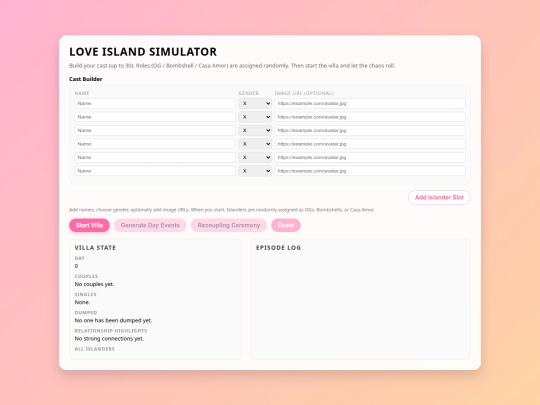Focus the fourth row Image URL field
Viewport: 540px width, 405px height.
point(370,144)
